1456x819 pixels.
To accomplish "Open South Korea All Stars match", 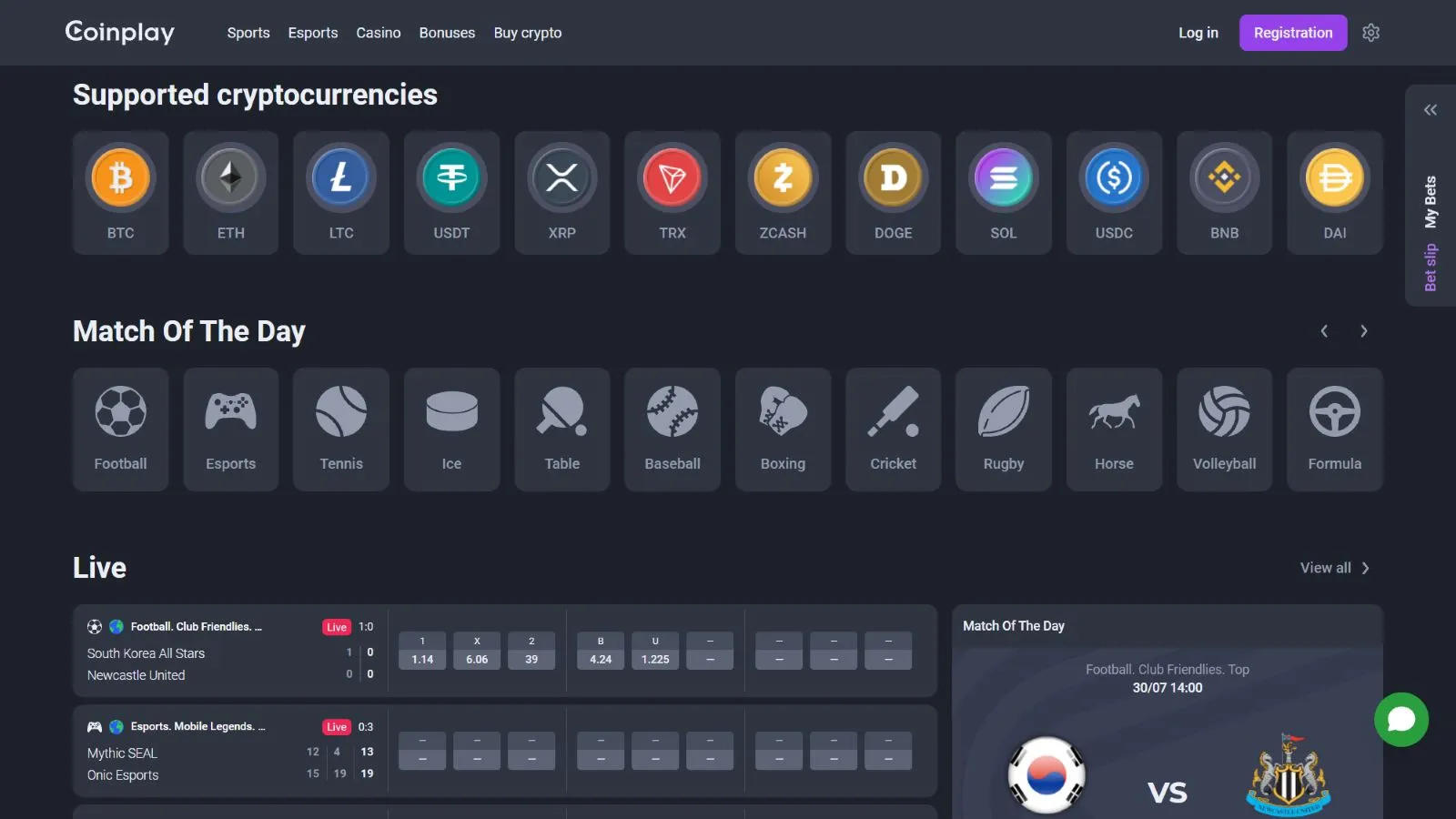I will click(146, 653).
